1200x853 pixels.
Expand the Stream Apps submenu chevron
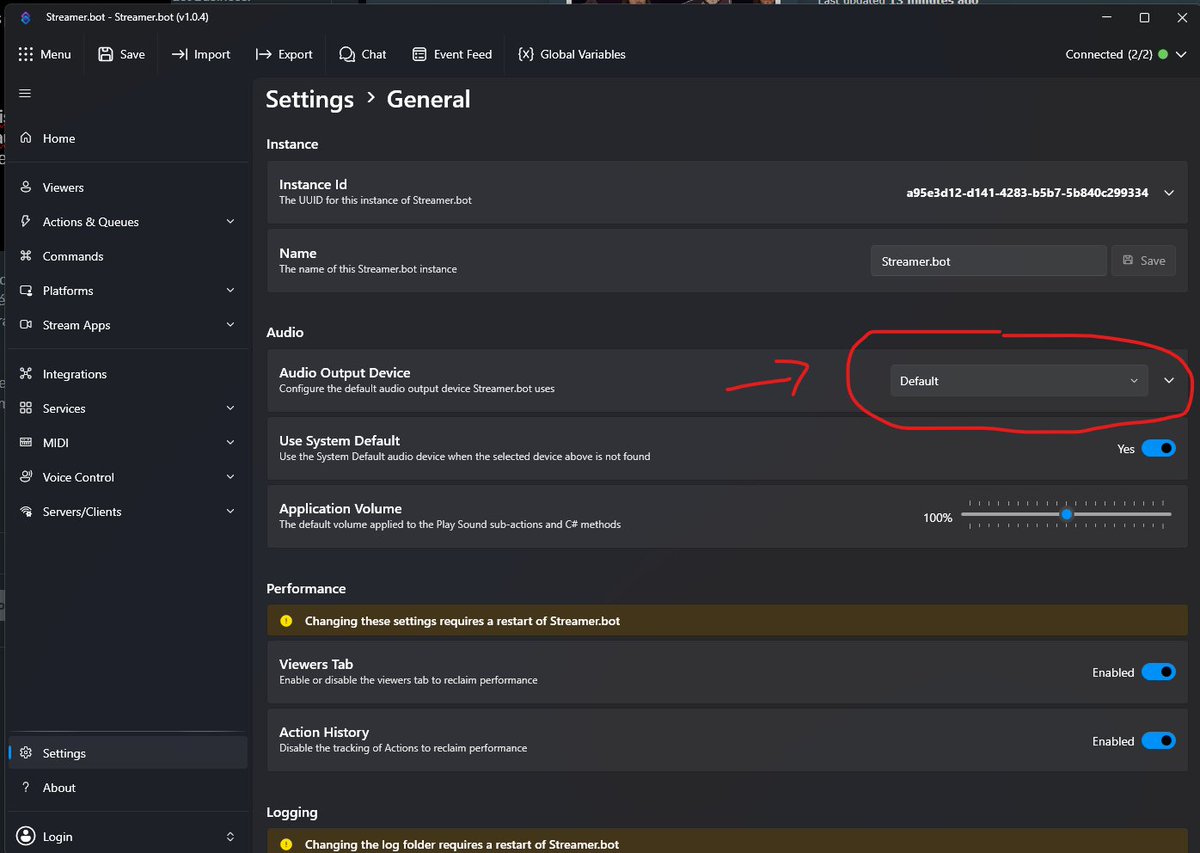pos(231,325)
